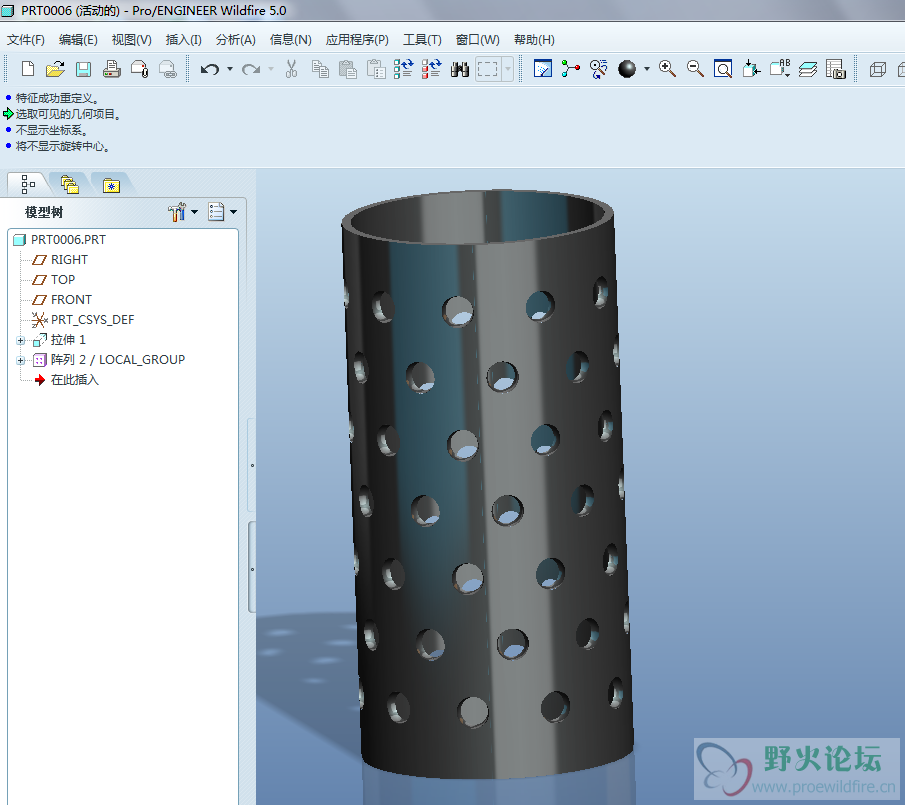This screenshot has width=905, height=805.
Task: Click the perforated cylinder model in the viewport
Action: pyautogui.click(x=489, y=485)
